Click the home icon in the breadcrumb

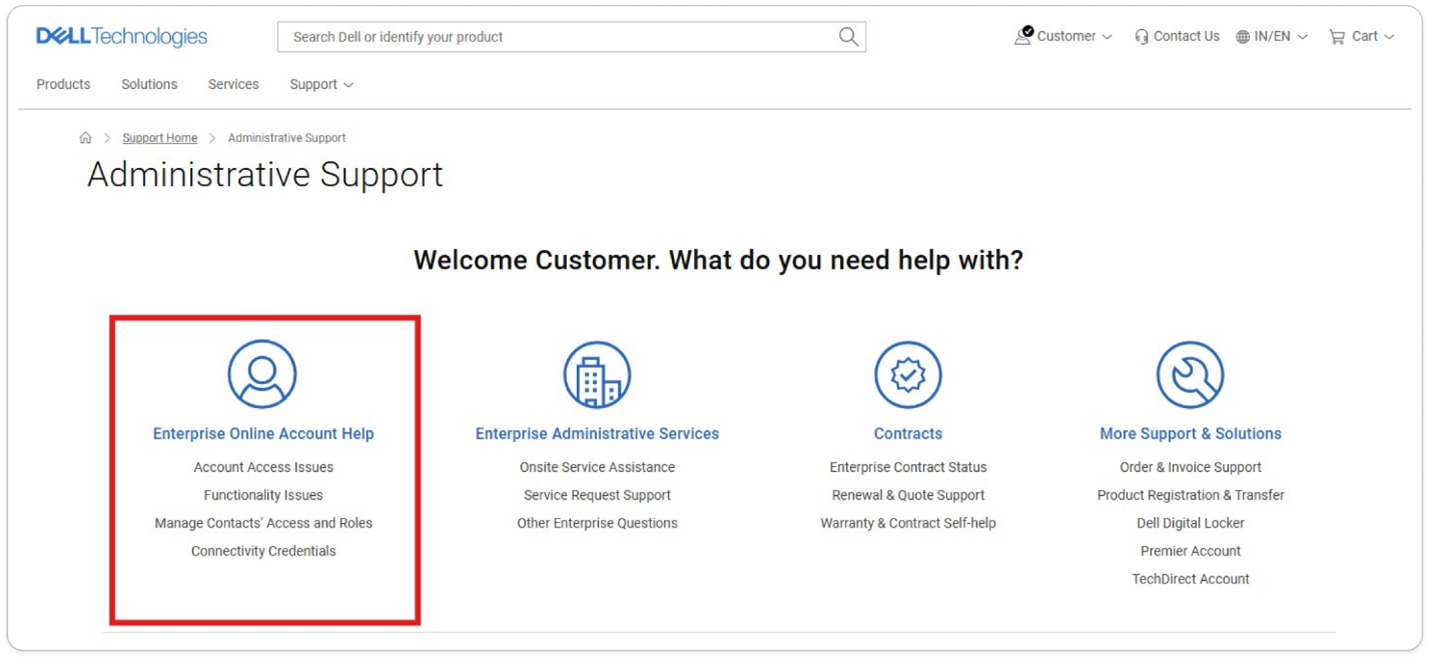(x=85, y=137)
